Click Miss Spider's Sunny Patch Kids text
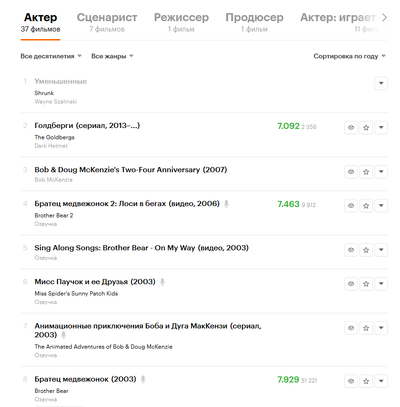This screenshot has height=407, width=400. (76, 294)
